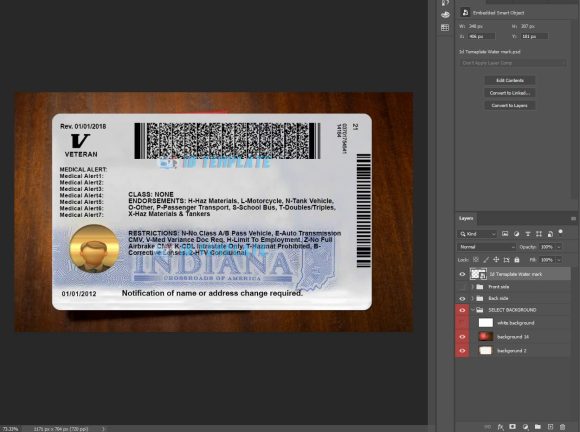Collapse the SELECT BACKGROUND group

(472, 310)
